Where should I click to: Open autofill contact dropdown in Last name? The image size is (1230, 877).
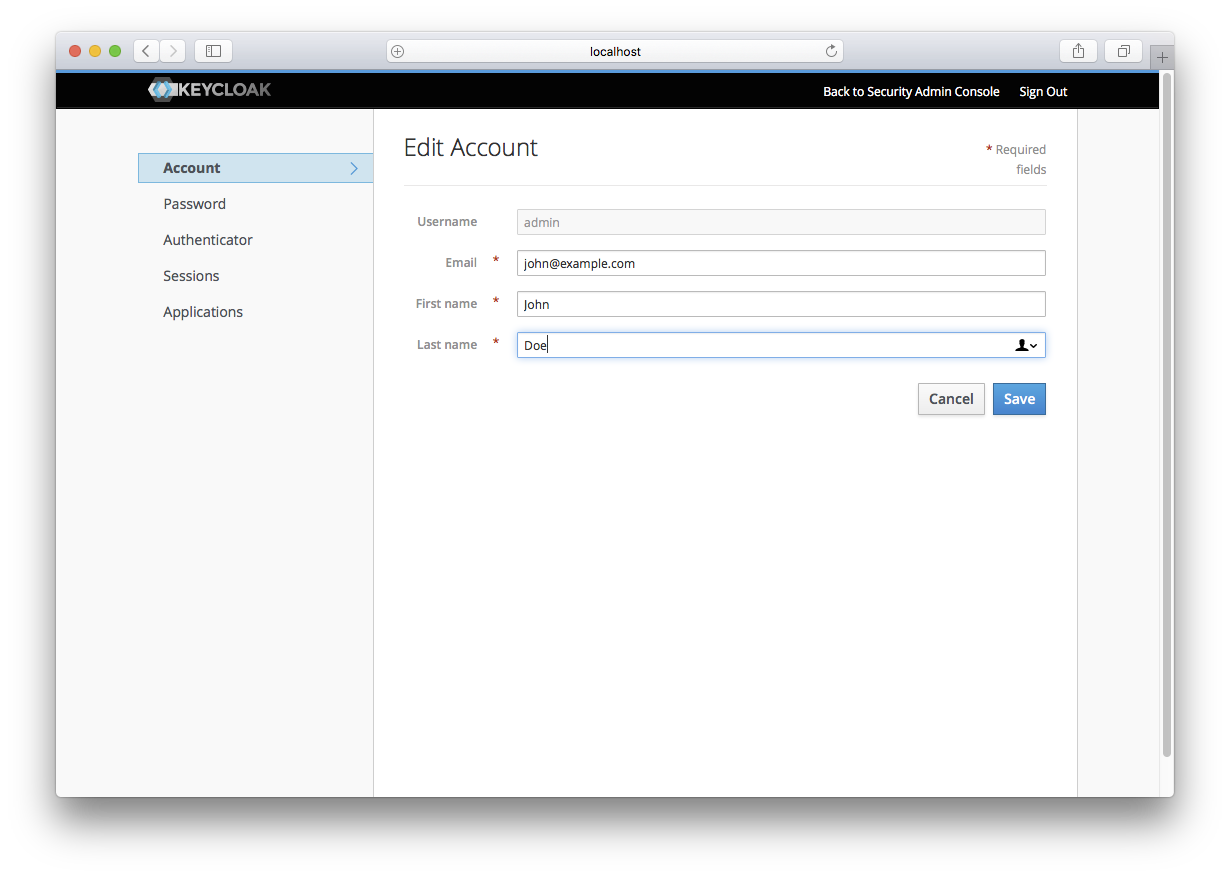pos(1026,345)
